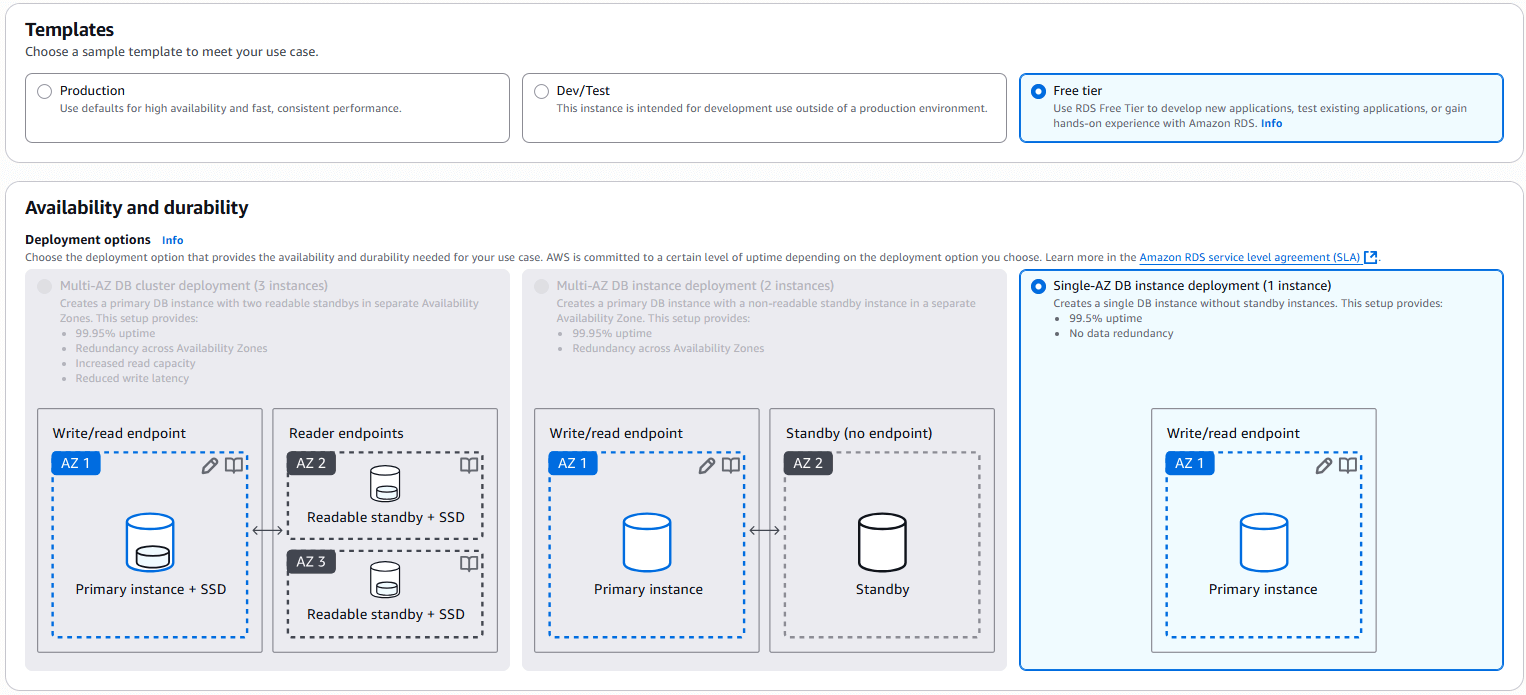This screenshot has width=1526, height=695.
Task: Click the Info link in the Free tier description
Action: (x=1270, y=122)
